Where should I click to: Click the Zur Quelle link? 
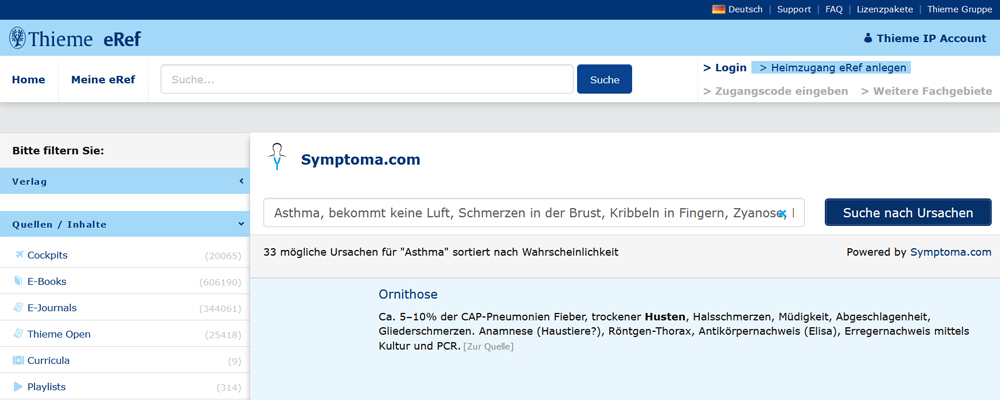[x=489, y=347]
